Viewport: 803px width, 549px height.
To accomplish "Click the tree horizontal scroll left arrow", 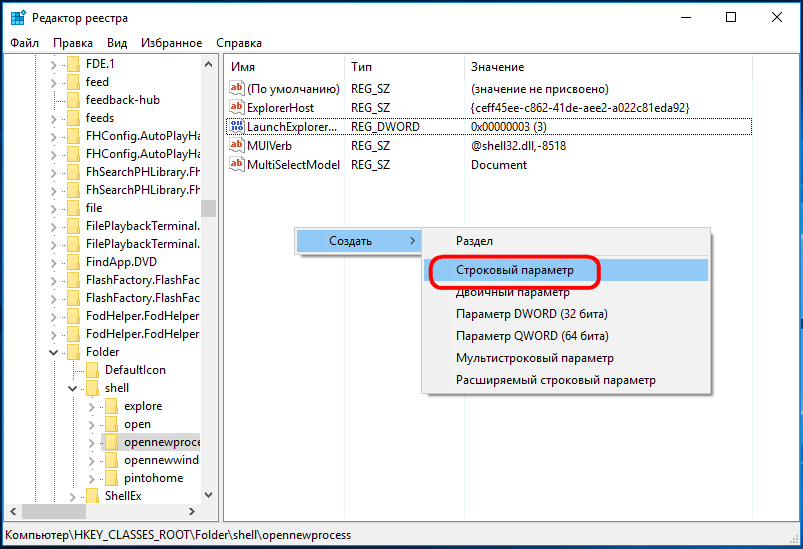I will pos(13,511).
